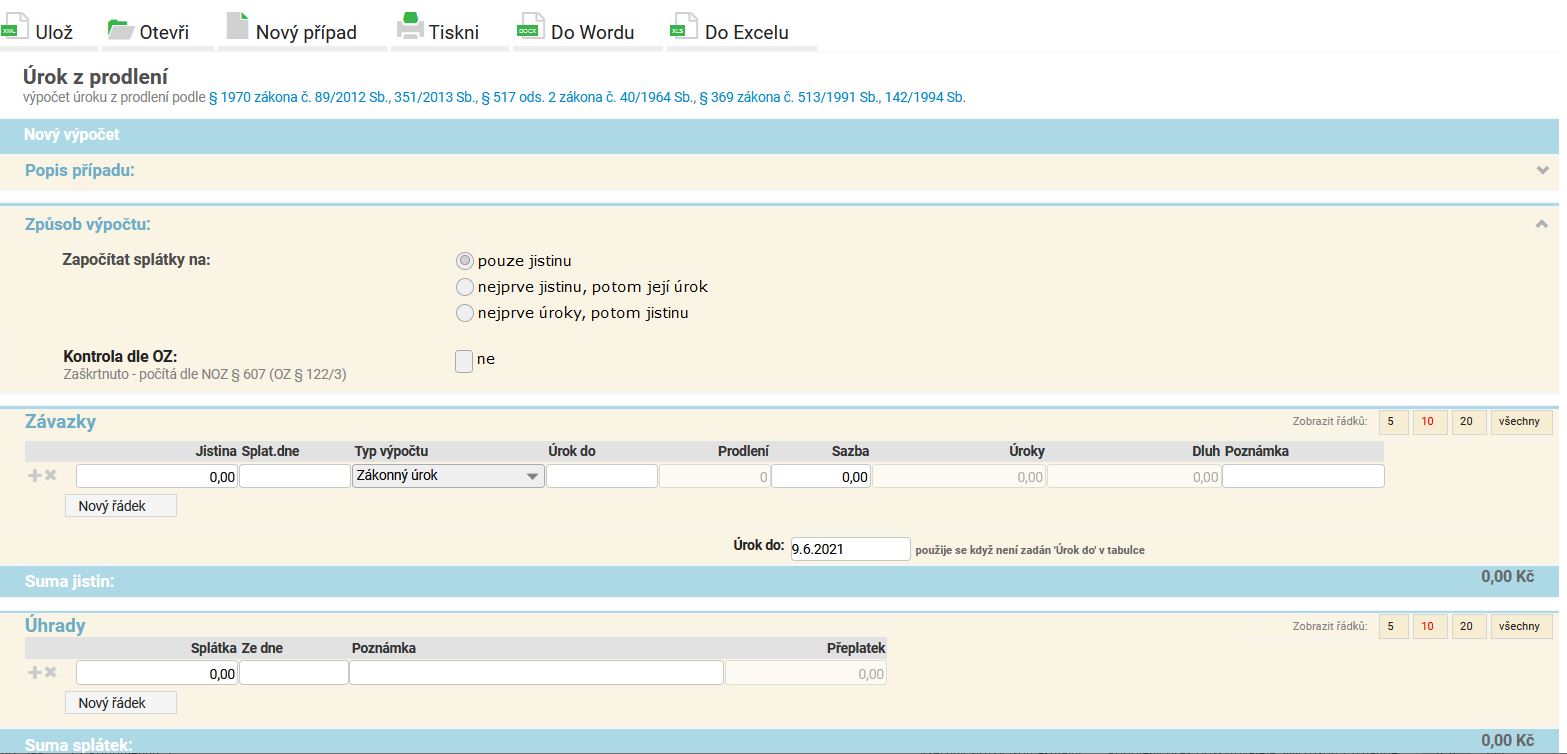Show 20 rows in the Závazky table
1567x754 pixels.
(1468, 422)
